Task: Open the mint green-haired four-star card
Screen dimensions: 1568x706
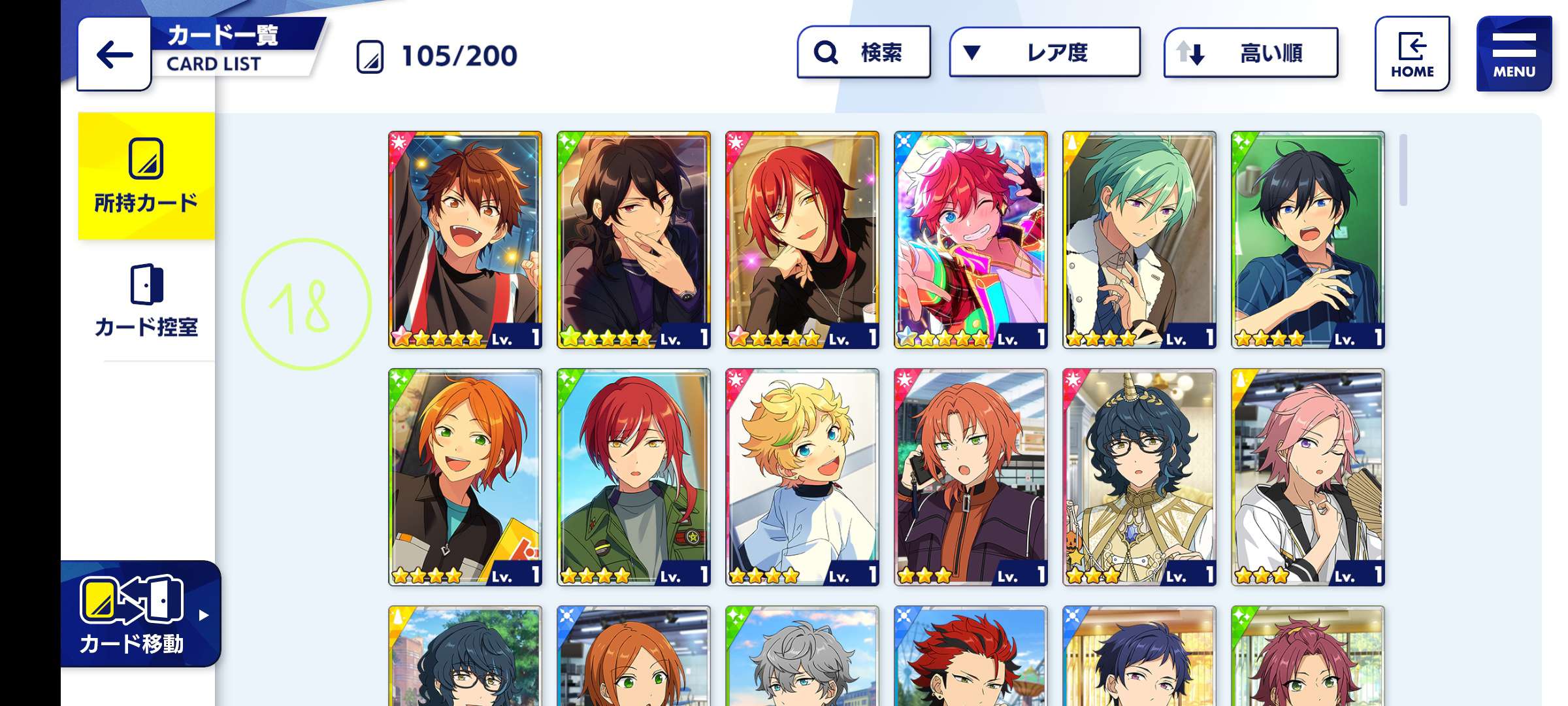Action: point(1139,240)
